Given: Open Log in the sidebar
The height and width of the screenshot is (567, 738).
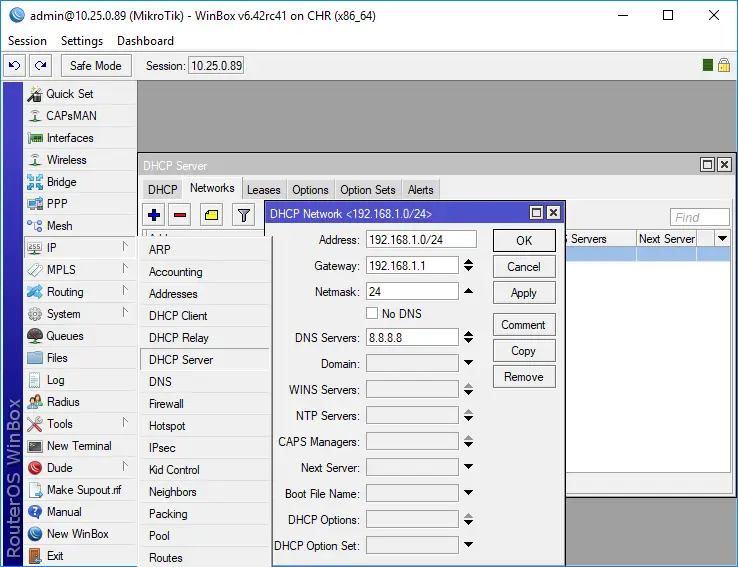Looking at the screenshot, I should coord(80,380).
